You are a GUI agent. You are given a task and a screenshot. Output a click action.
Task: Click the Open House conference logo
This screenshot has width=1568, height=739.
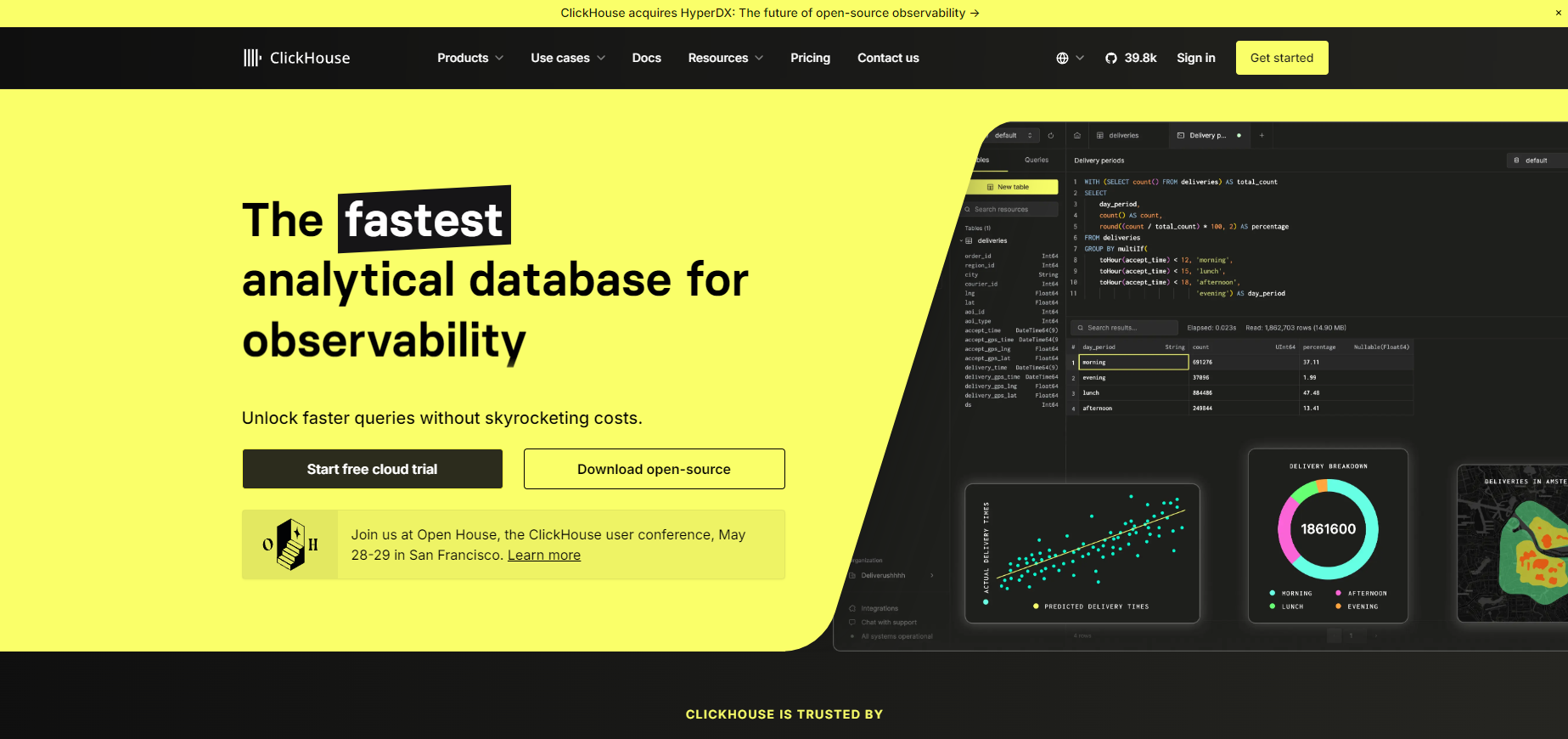tap(290, 544)
